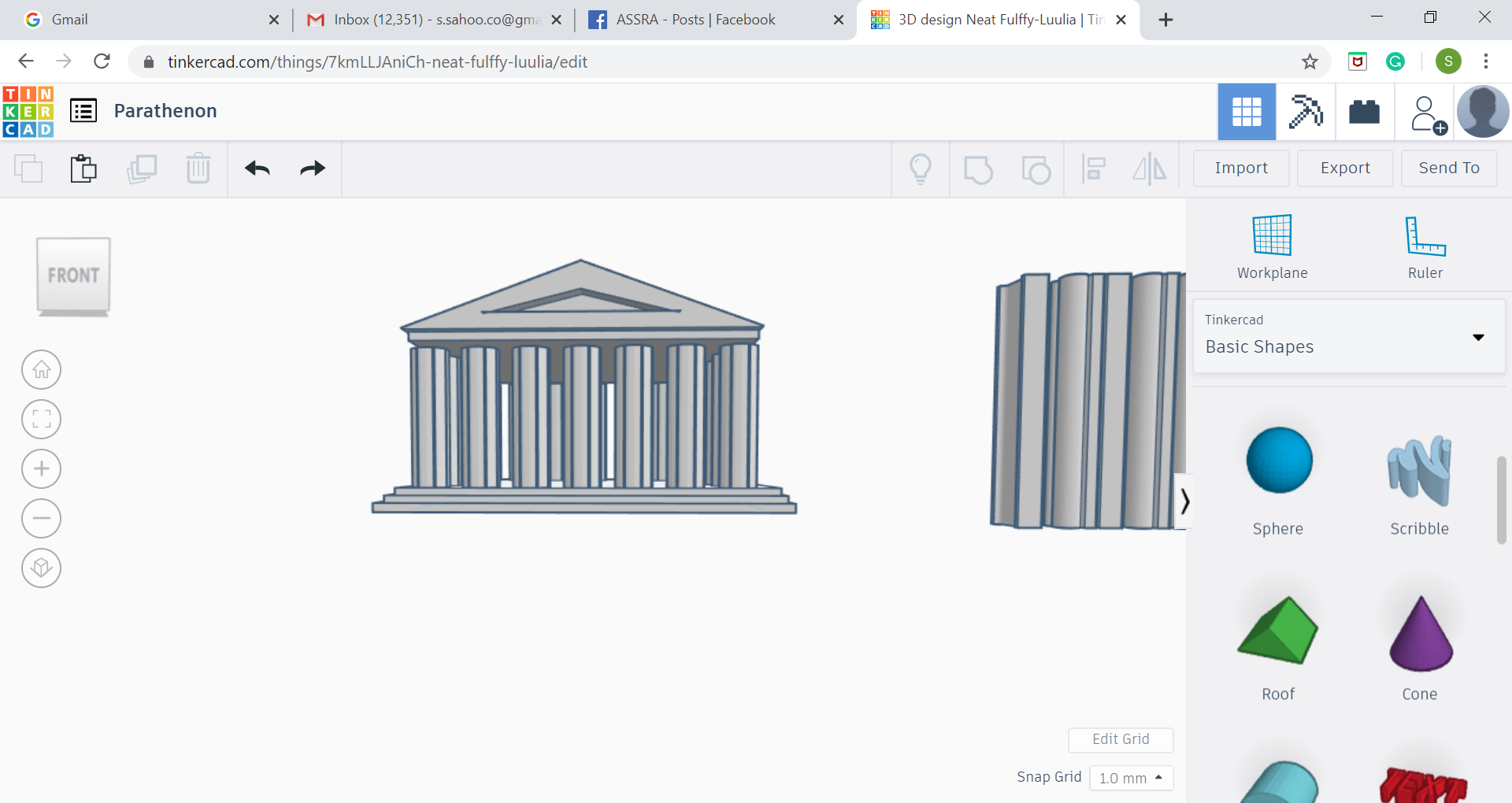Click the Ungroup shapes icon
The image size is (1512, 803).
[1036, 169]
